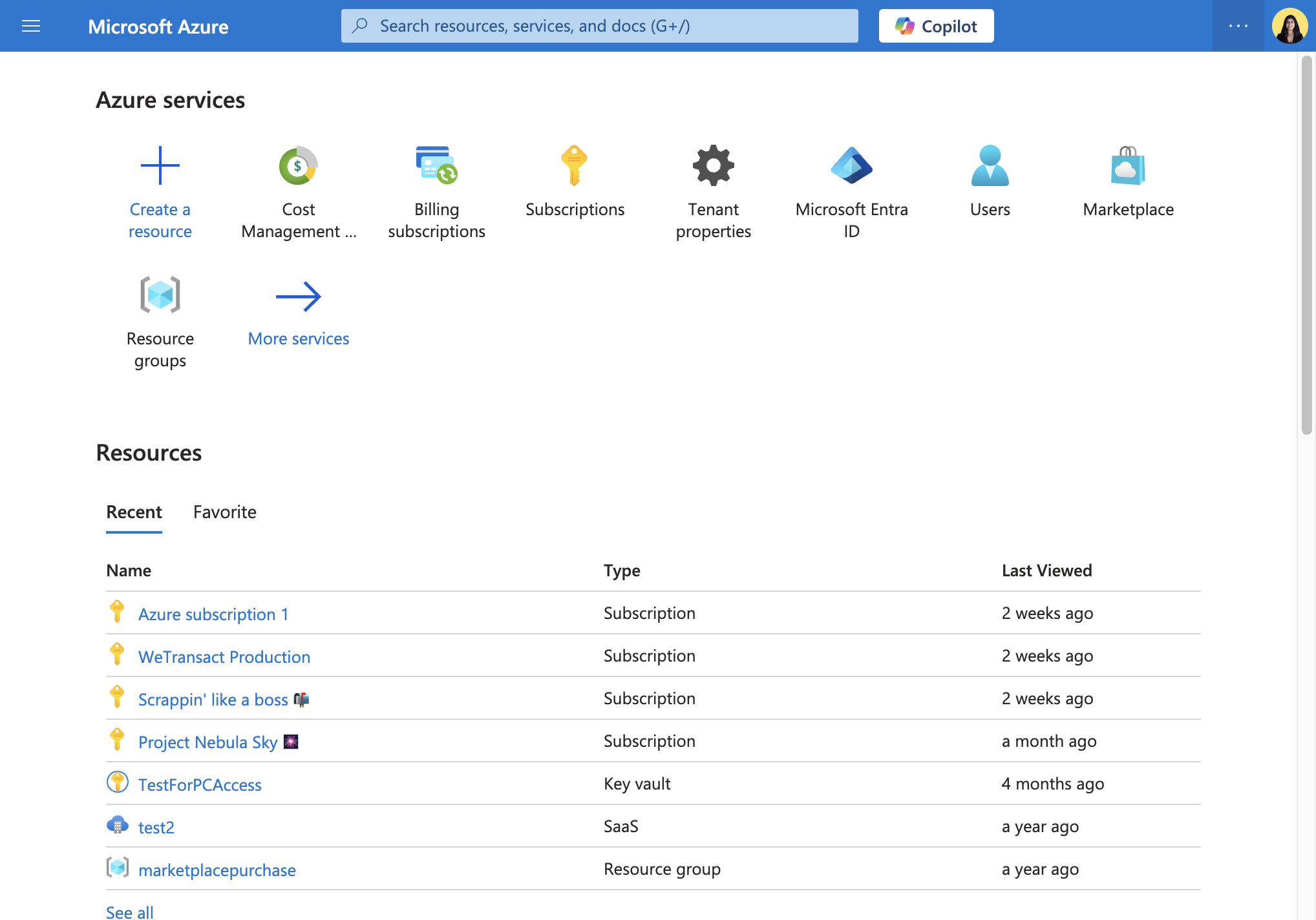
Task: Click key vault icon beside TestForPCAccess
Action: tap(117, 782)
